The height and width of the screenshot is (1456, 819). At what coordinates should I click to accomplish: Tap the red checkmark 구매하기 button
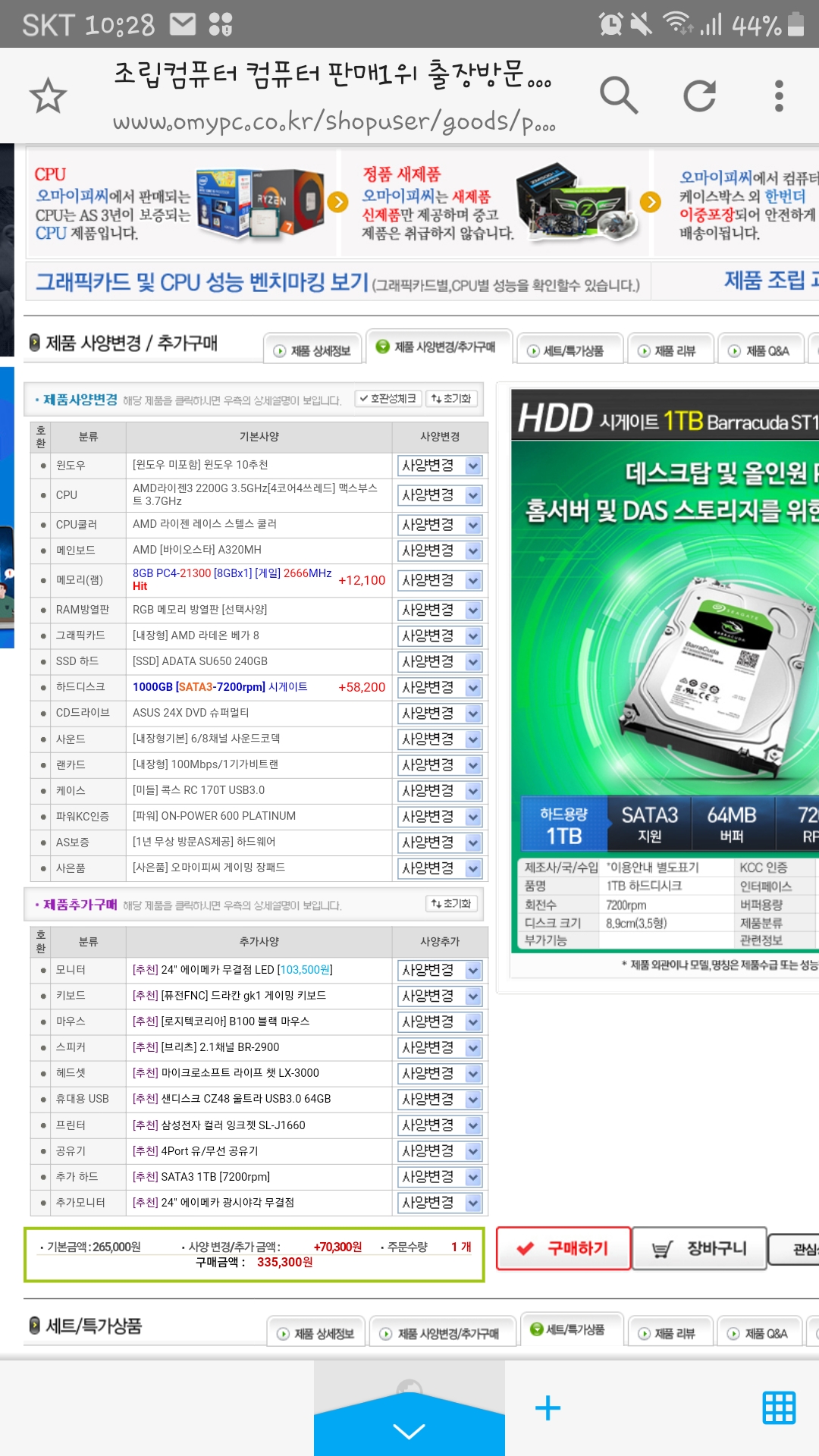click(x=563, y=1248)
